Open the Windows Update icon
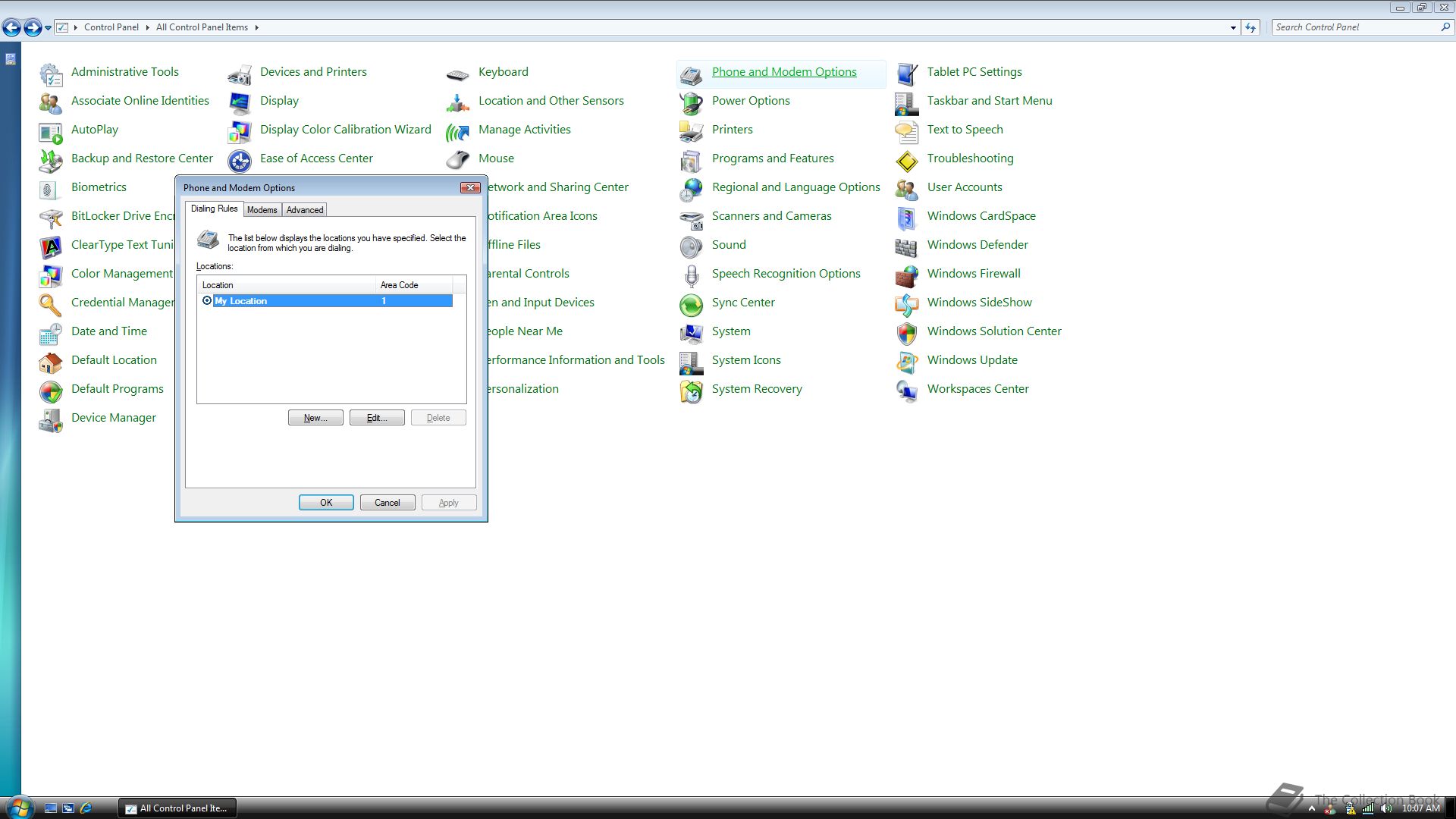This screenshot has height=819, width=1456. click(907, 362)
